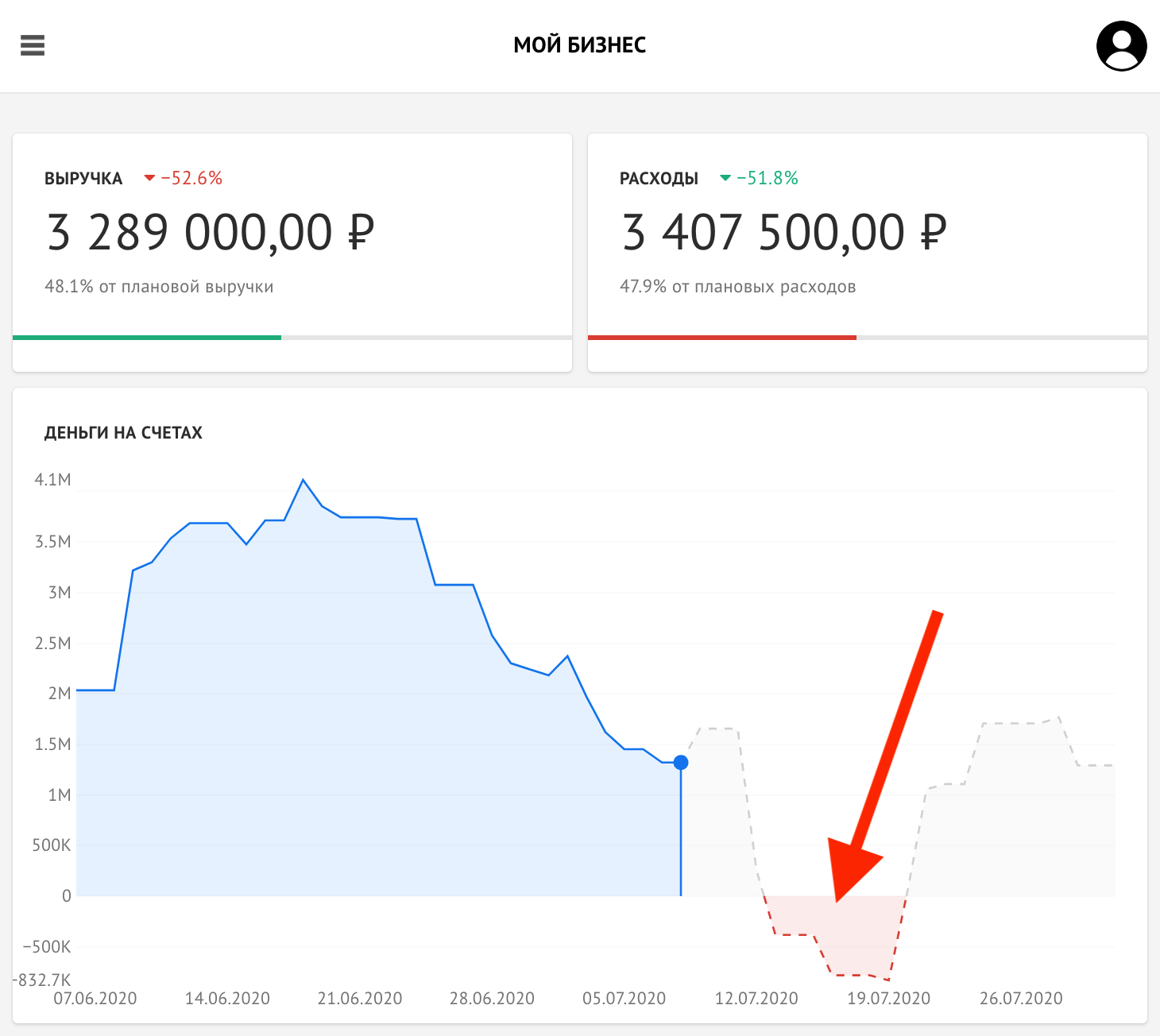Click the 21.06.2020 date label
Viewport: 1160px width, 1036px height.
point(360,999)
